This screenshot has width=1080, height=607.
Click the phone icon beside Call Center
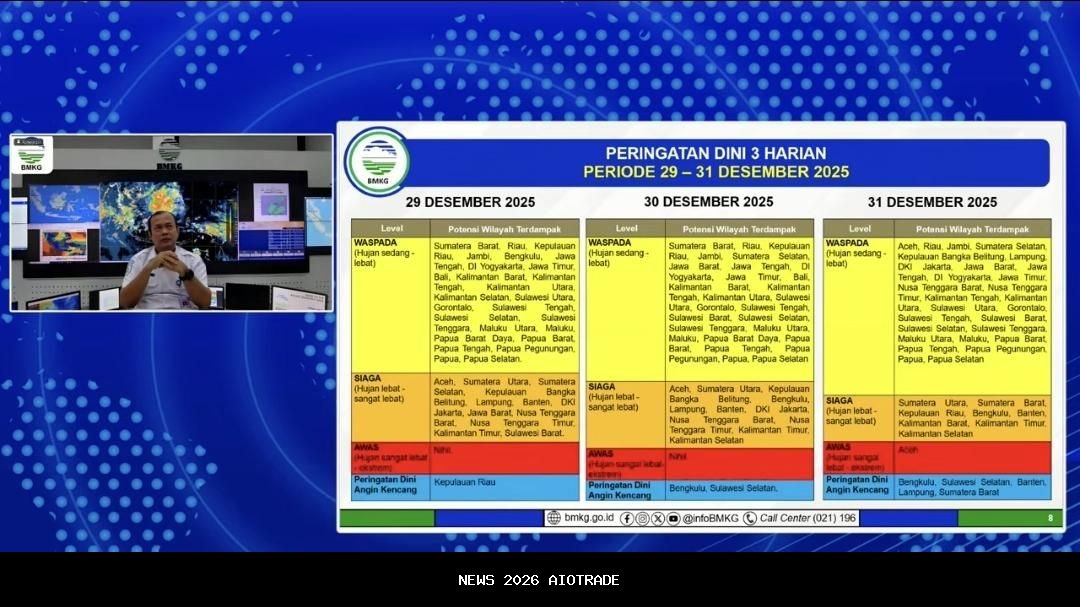[x=750, y=518]
